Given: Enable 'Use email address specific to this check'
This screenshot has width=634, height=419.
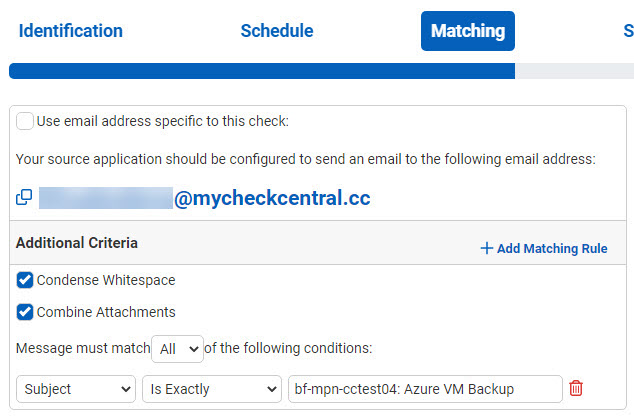Looking at the screenshot, I should tap(25, 121).
